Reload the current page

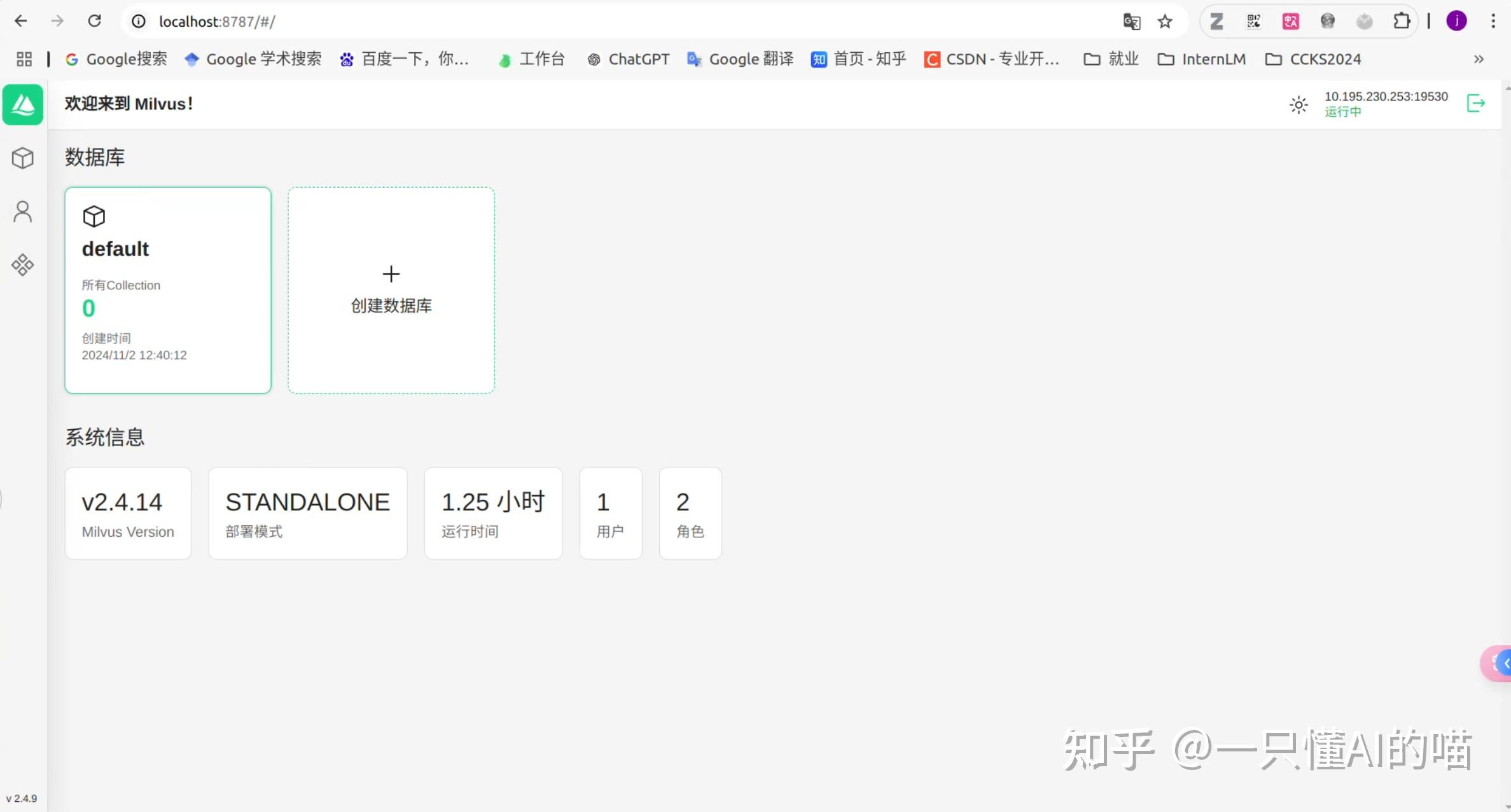point(95,20)
